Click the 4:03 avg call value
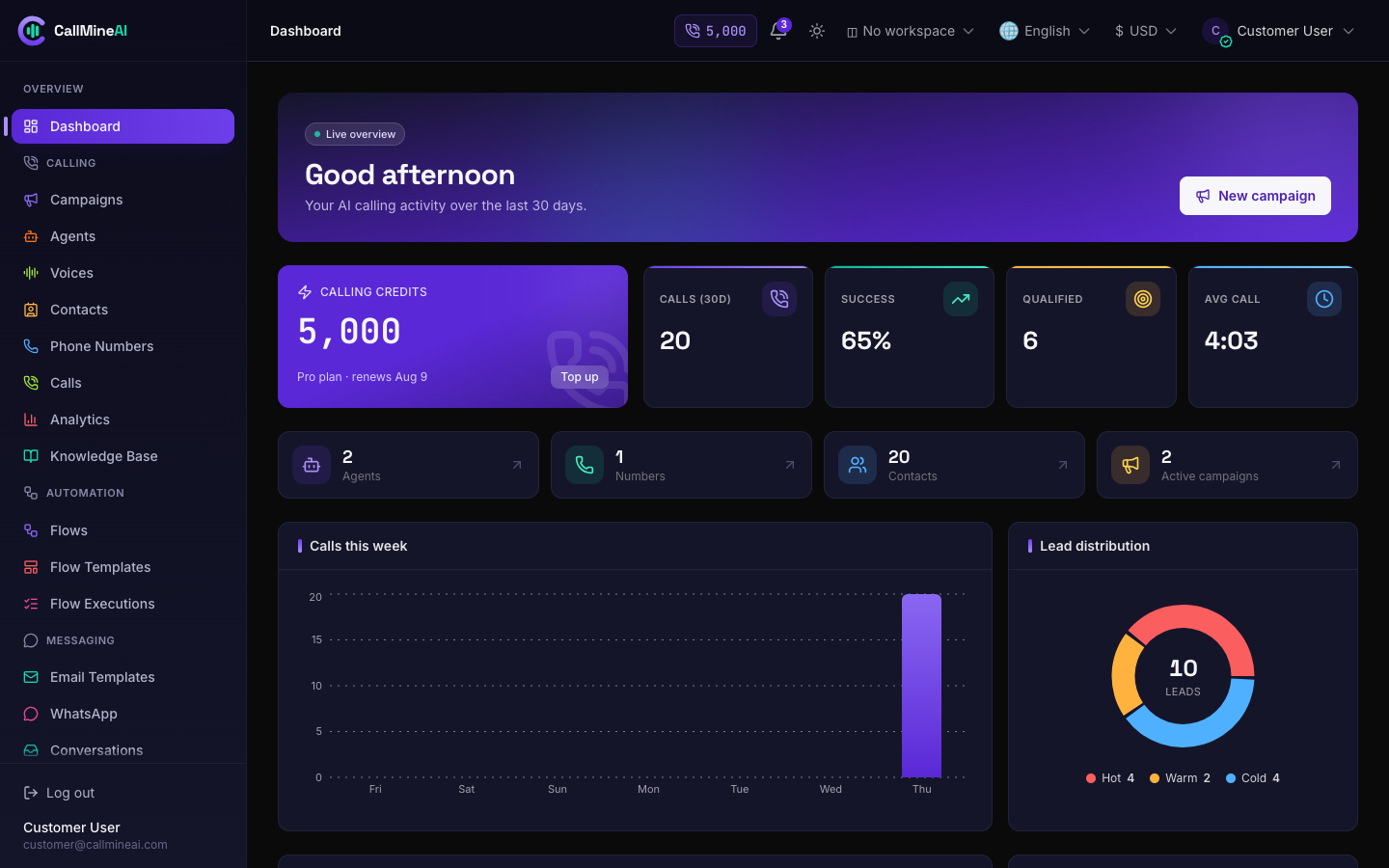Screen dimensions: 1389x868 [x=1231, y=340]
